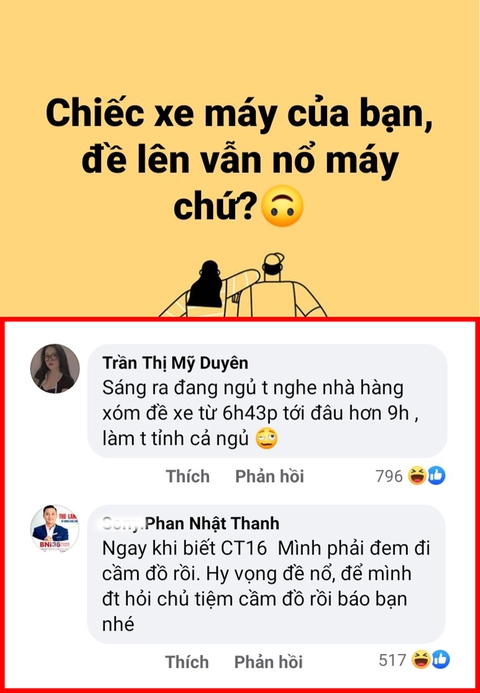Open Trần Thị Mỹ Duyên's profile picture
The image size is (480, 693).
pos(55,369)
